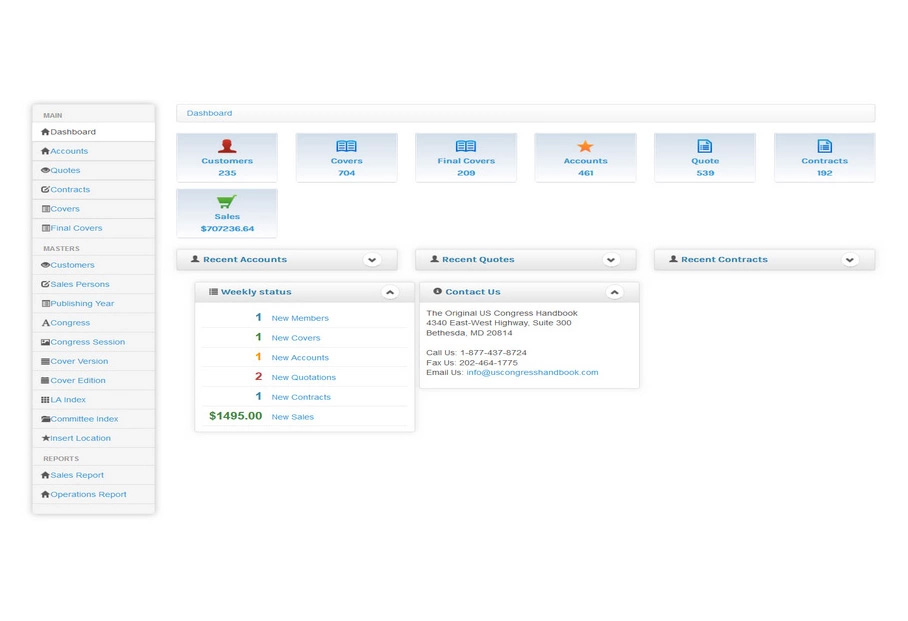Image resolution: width=908 pixels, height=621 pixels.
Task: Expand the Recent Accounts panel
Action: 372,260
